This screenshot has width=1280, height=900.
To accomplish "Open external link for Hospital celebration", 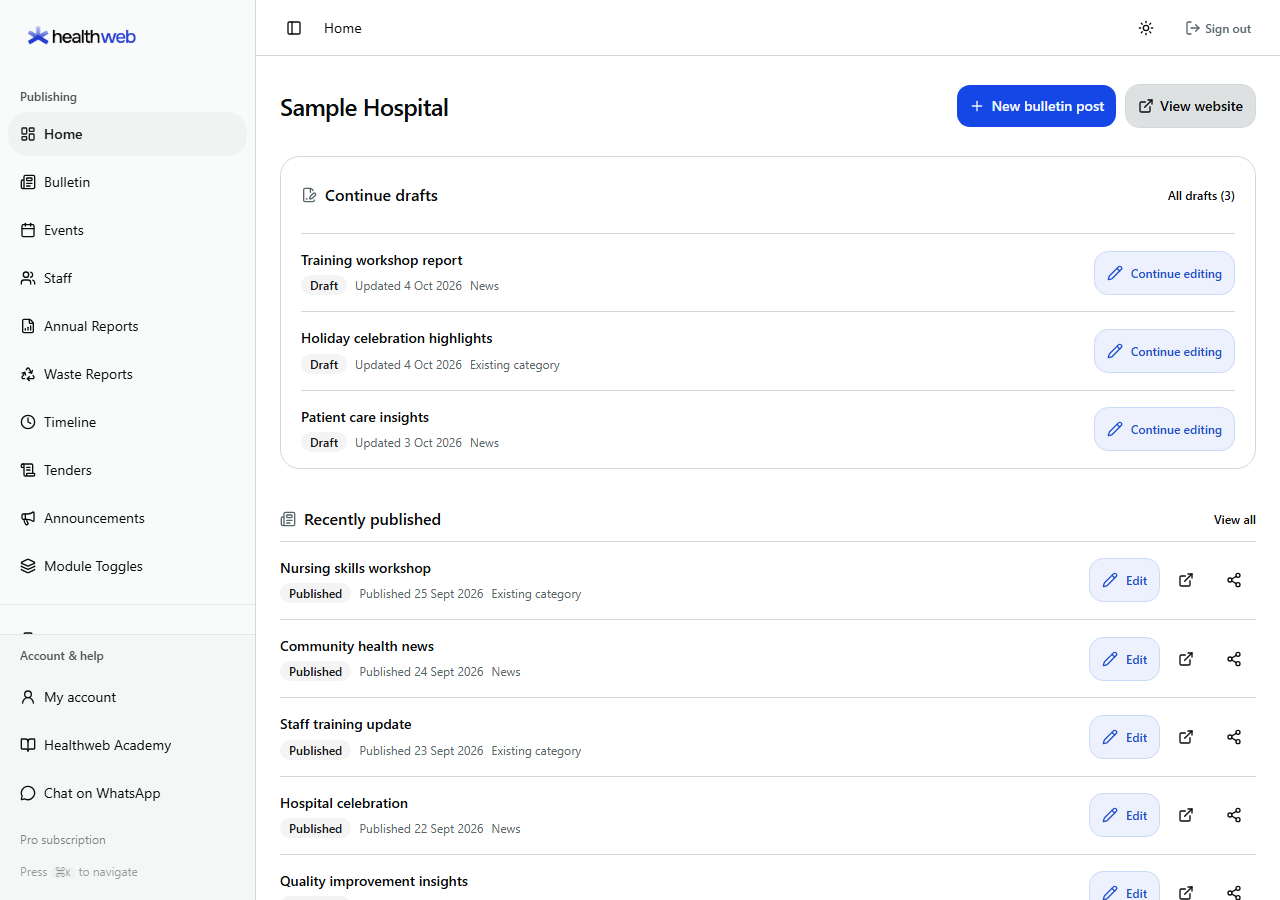I will click(1186, 815).
